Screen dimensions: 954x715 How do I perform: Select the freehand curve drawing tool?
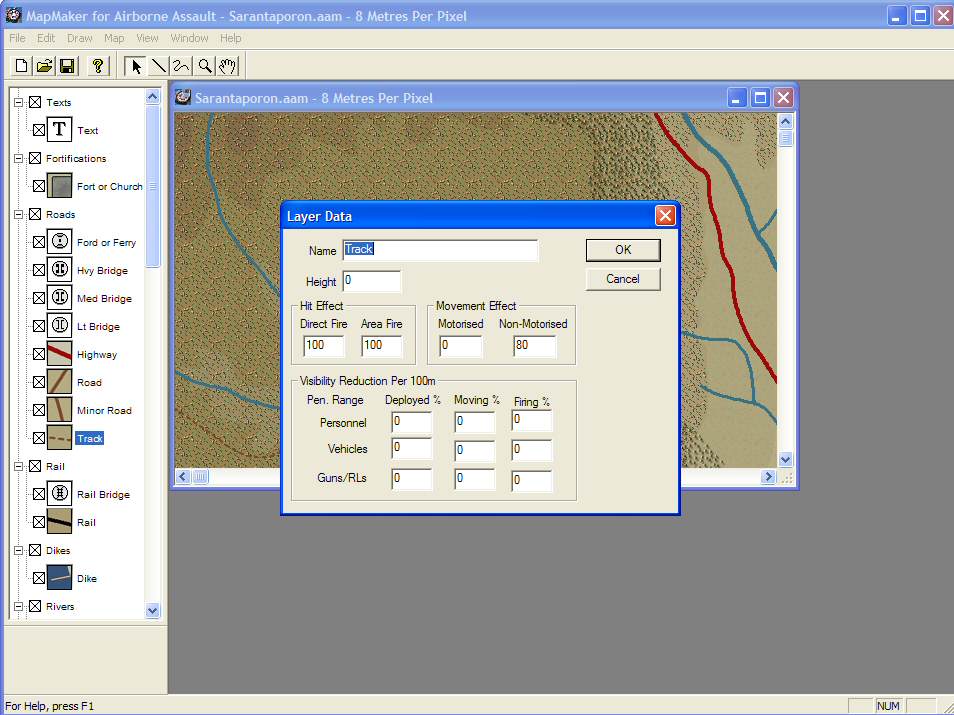(181, 66)
